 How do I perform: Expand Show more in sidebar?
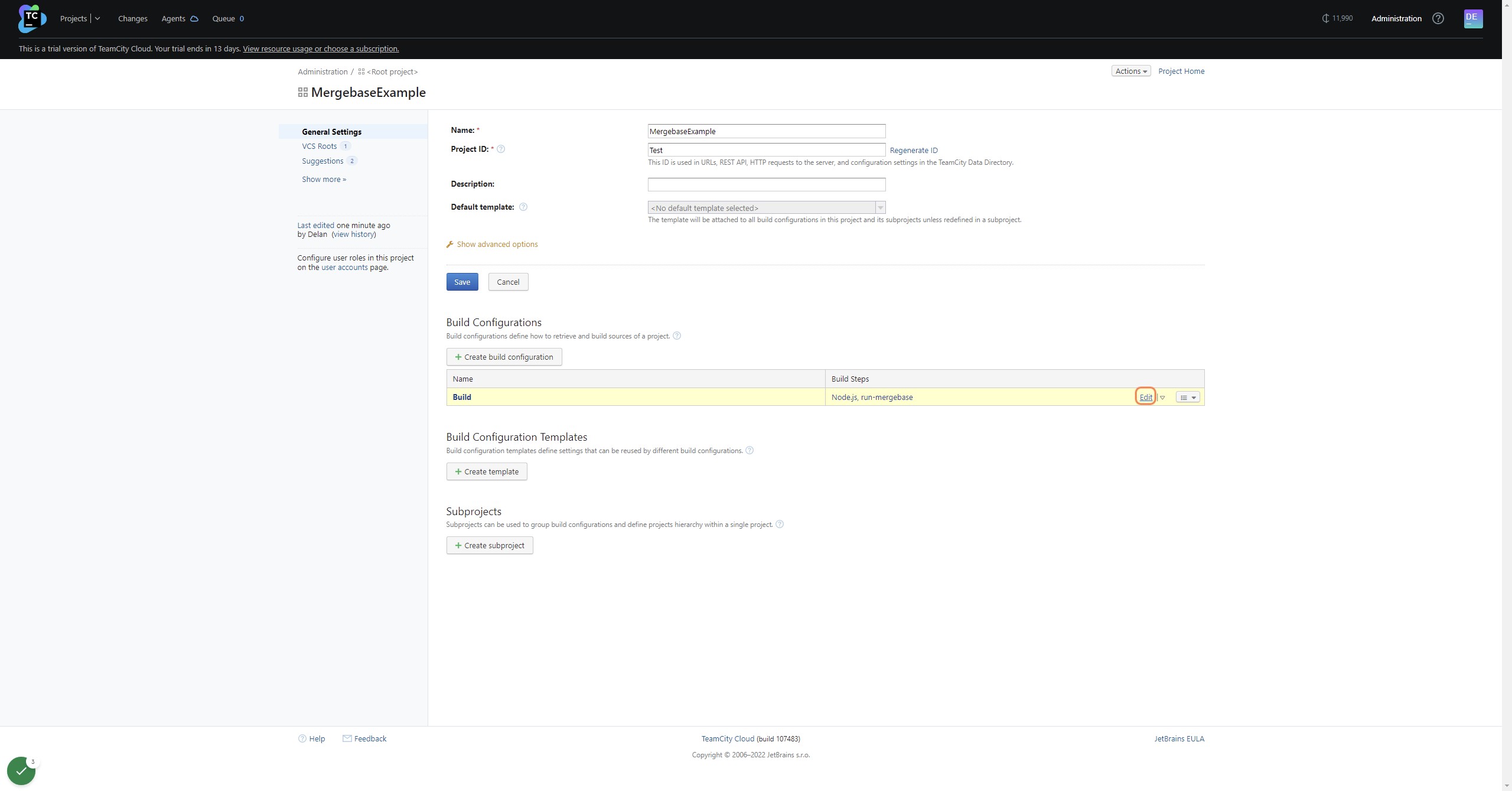click(x=324, y=179)
